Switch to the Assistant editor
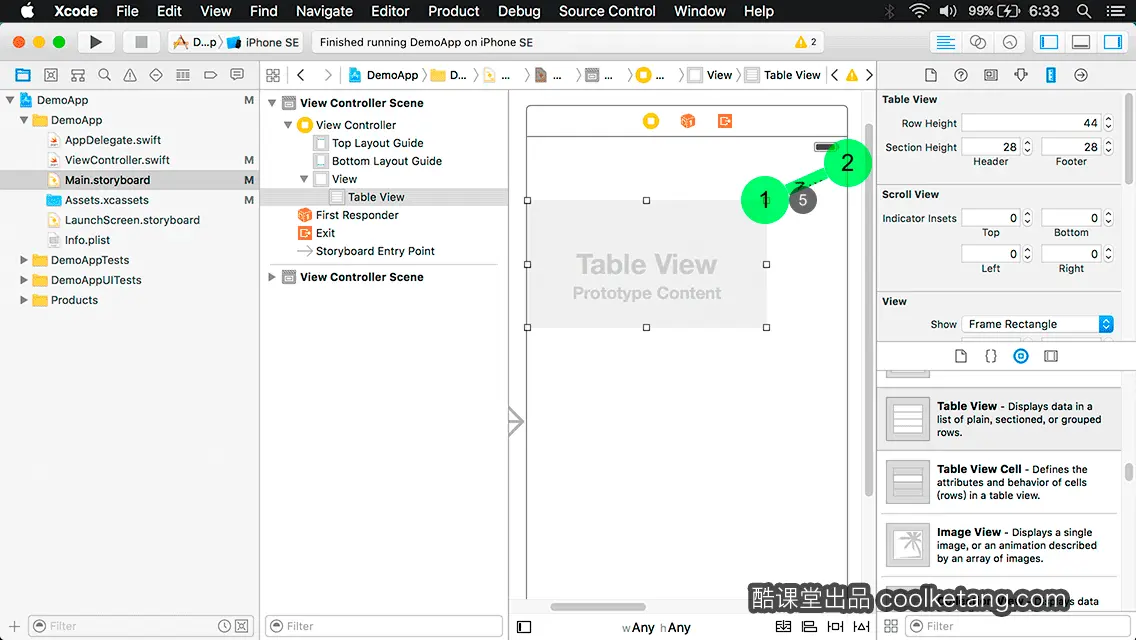Viewport: 1136px width, 640px height. click(977, 42)
